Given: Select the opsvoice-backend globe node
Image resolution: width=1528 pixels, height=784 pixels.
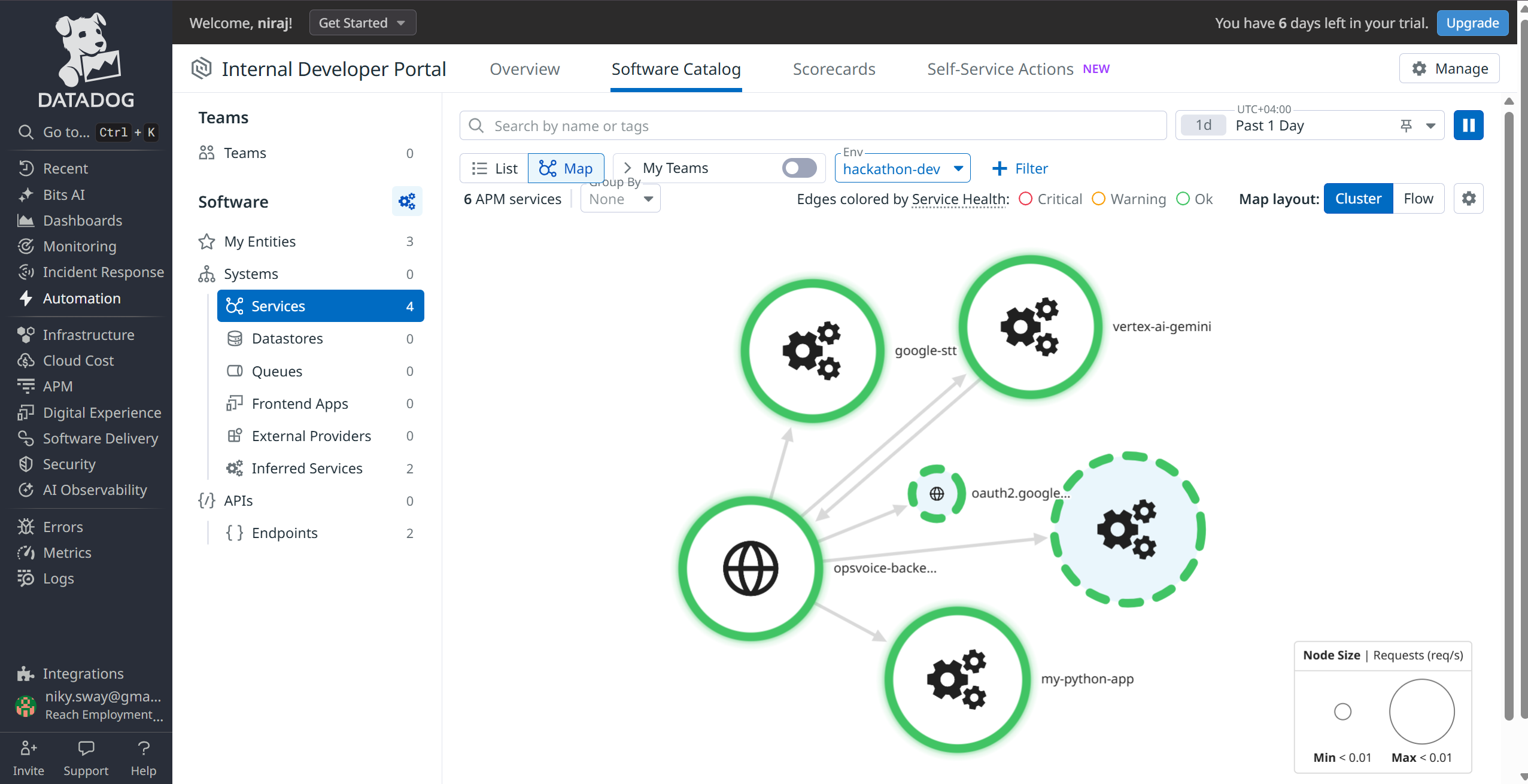Looking at the screenshot, I should click(x=751, y=569).
